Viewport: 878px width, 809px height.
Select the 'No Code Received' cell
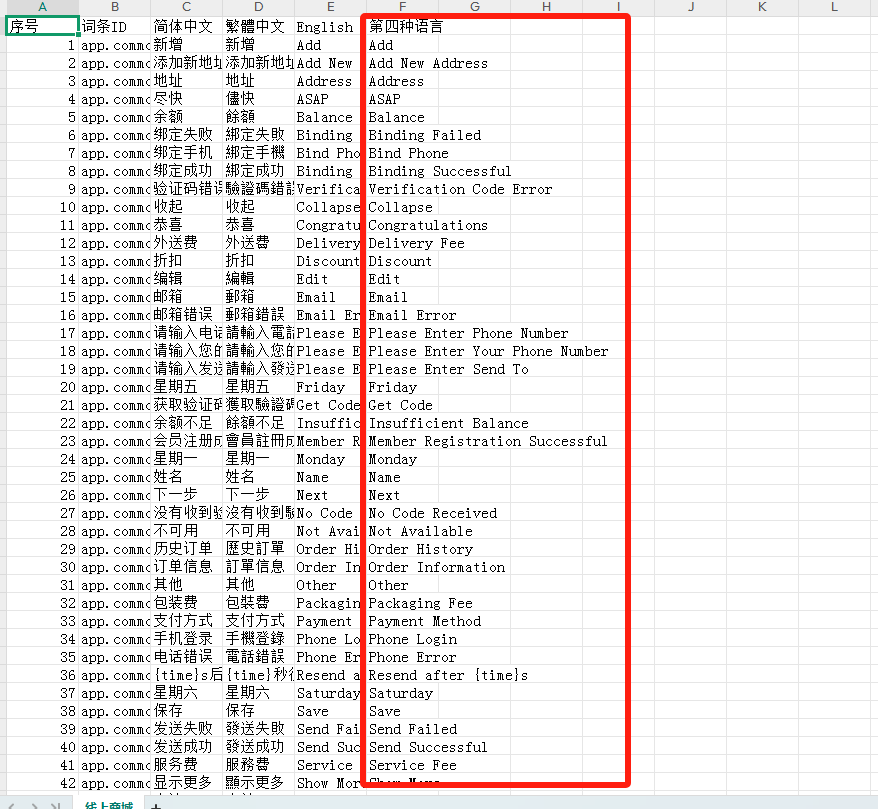click(x=402, y=513)
